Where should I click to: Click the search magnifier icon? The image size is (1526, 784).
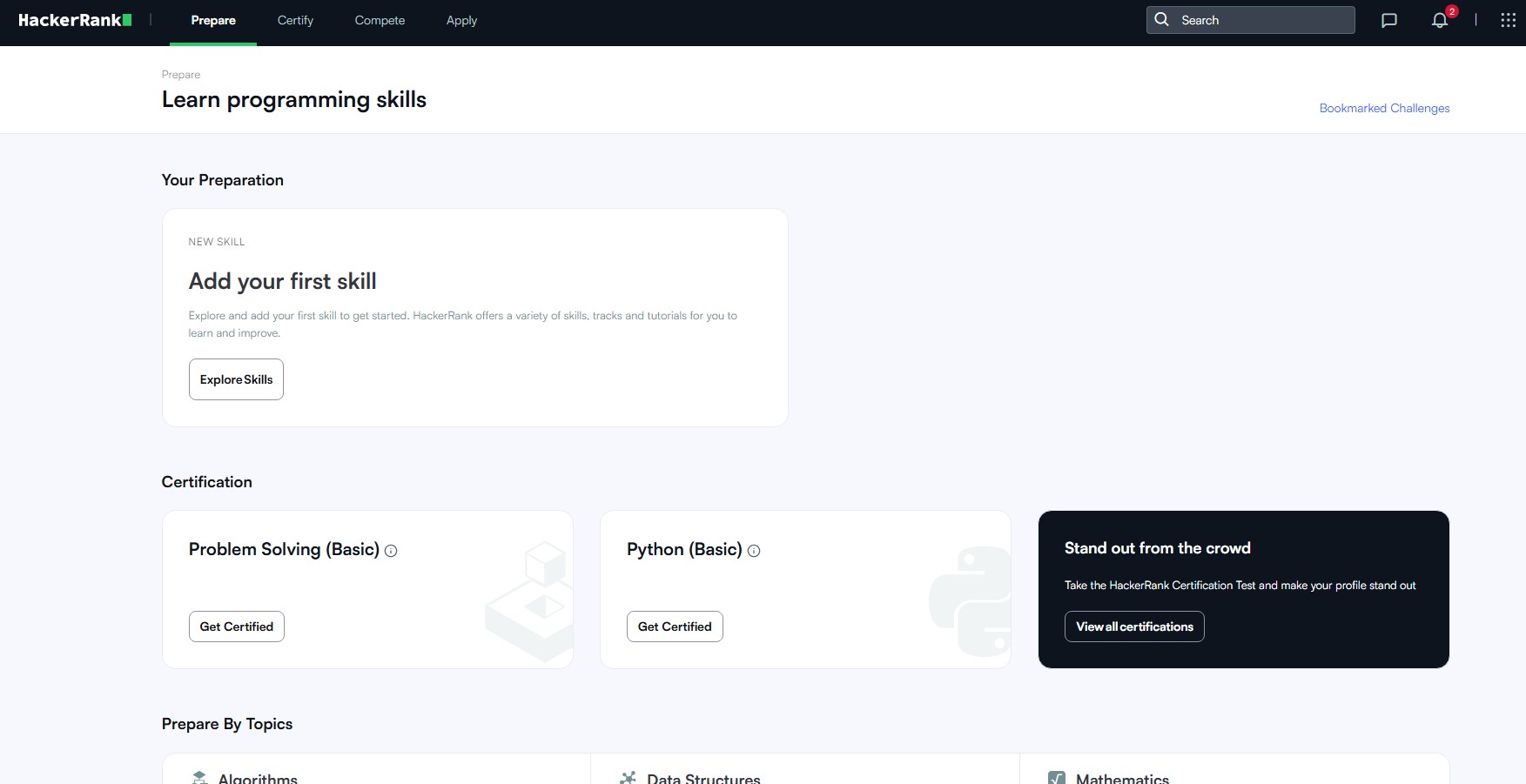(x=1161, y=19)
